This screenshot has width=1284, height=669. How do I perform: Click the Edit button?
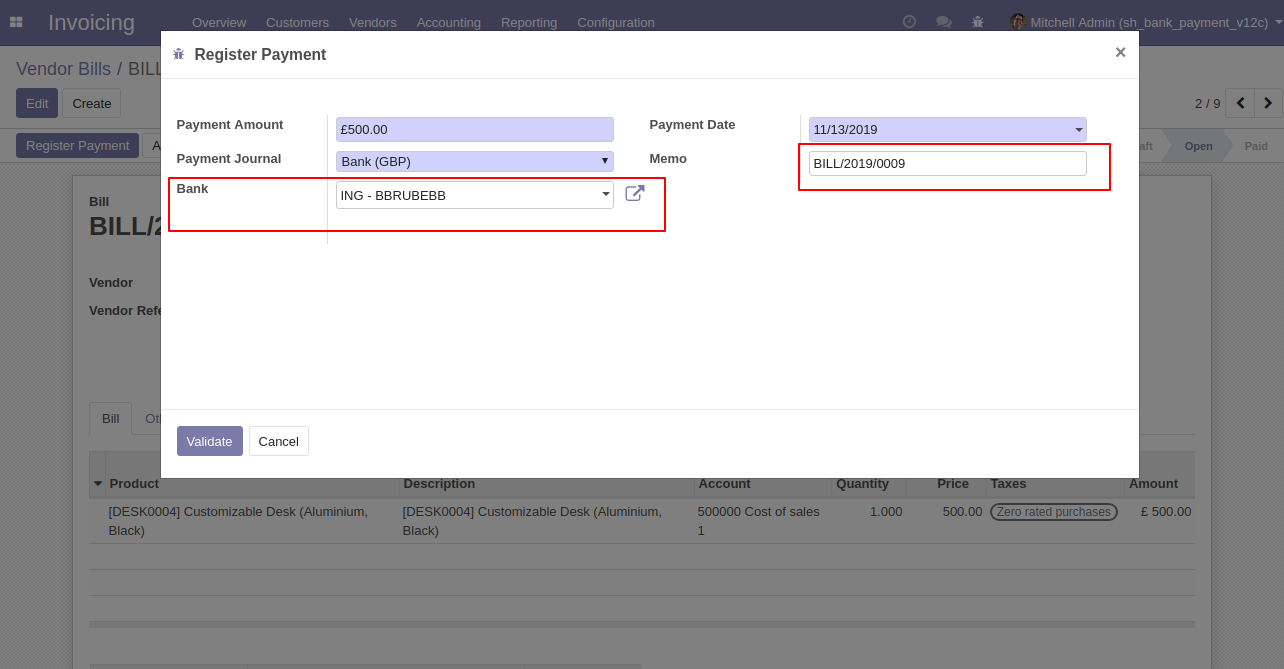37,103
